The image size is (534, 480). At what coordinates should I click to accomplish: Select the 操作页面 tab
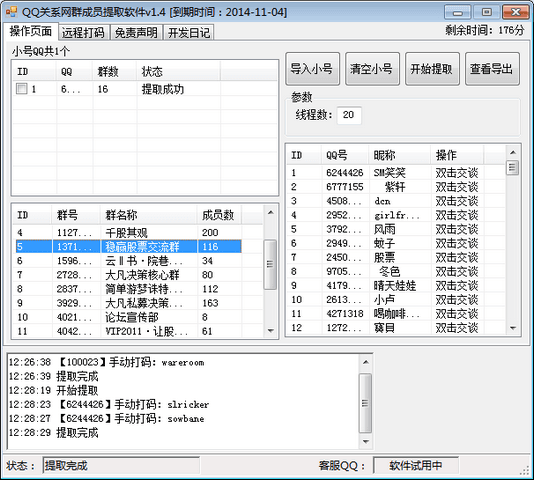click(x=31, y=31)
